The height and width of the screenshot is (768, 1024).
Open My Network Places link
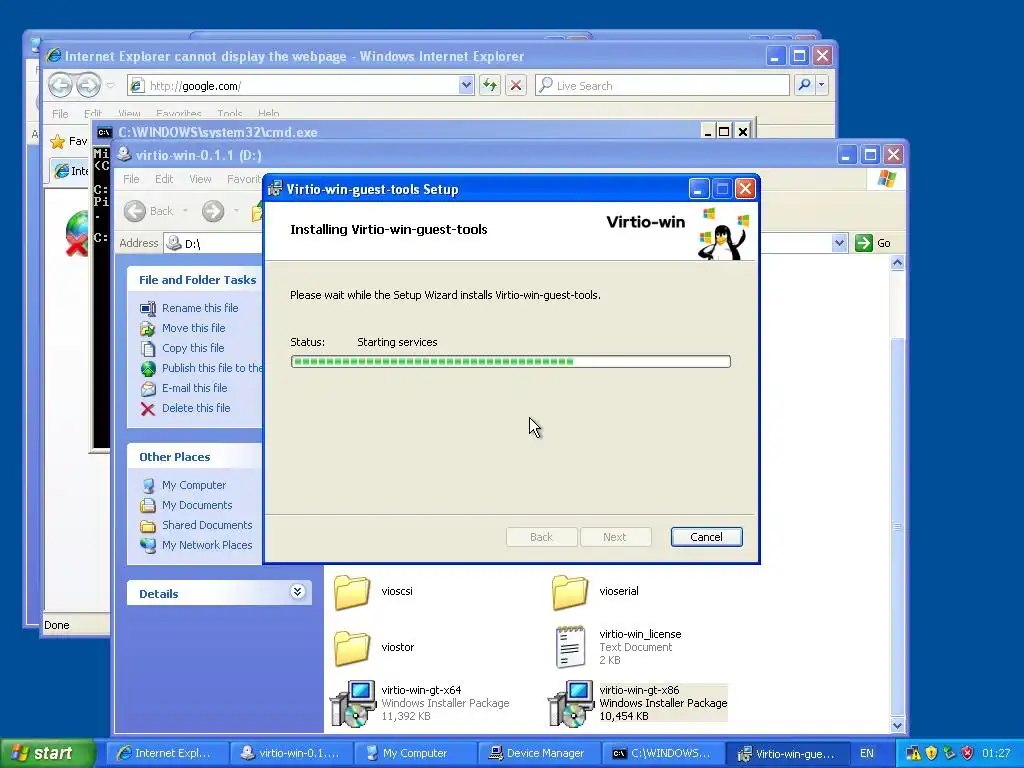point(207,545)
